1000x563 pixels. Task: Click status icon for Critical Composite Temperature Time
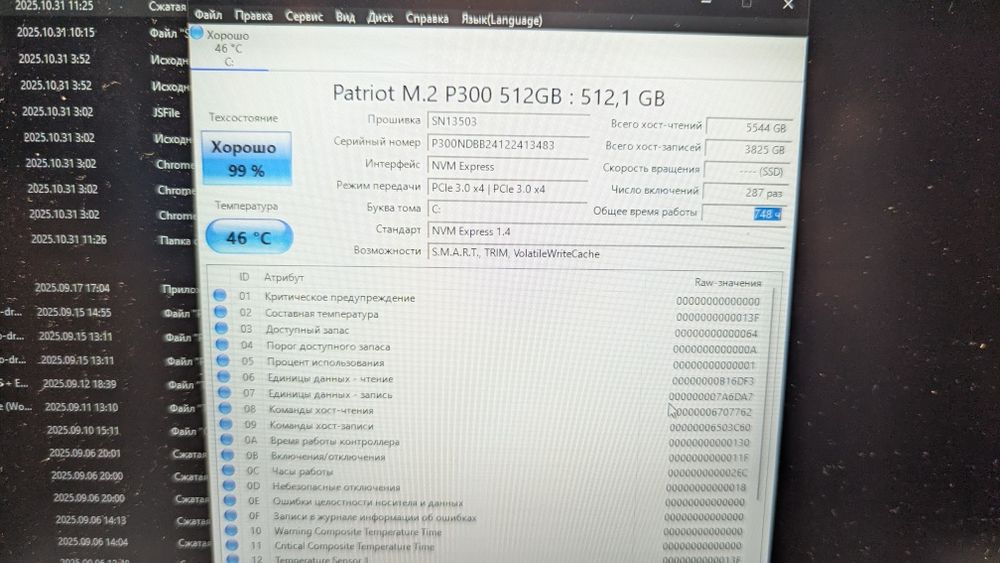click(232, 545)
